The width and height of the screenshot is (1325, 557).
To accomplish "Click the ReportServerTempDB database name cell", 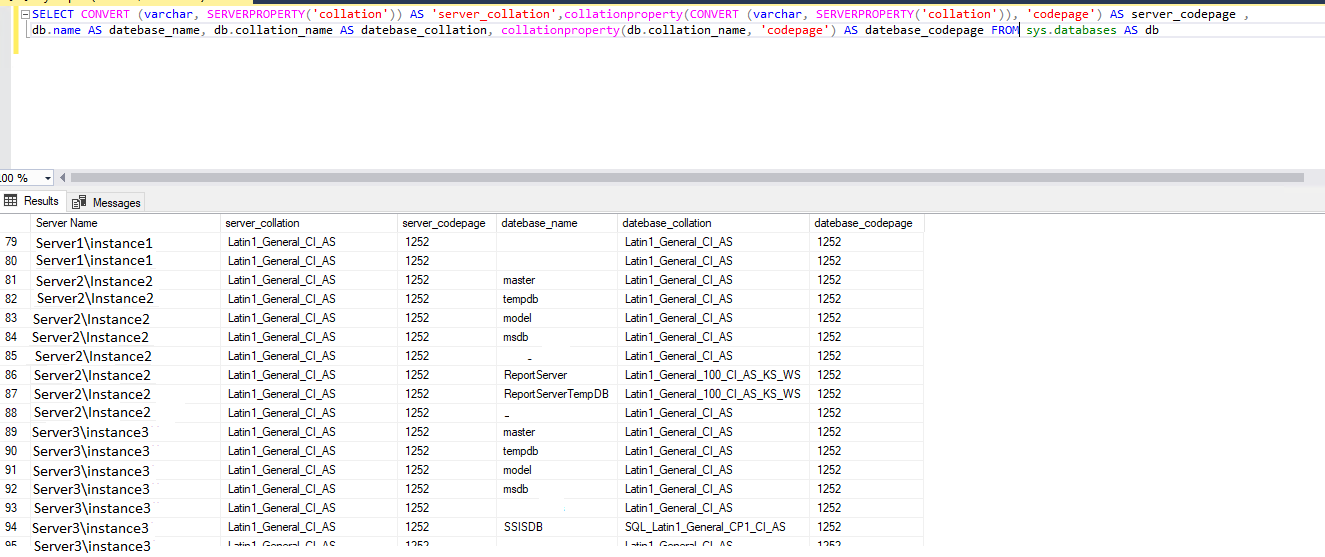I will 557,394.
